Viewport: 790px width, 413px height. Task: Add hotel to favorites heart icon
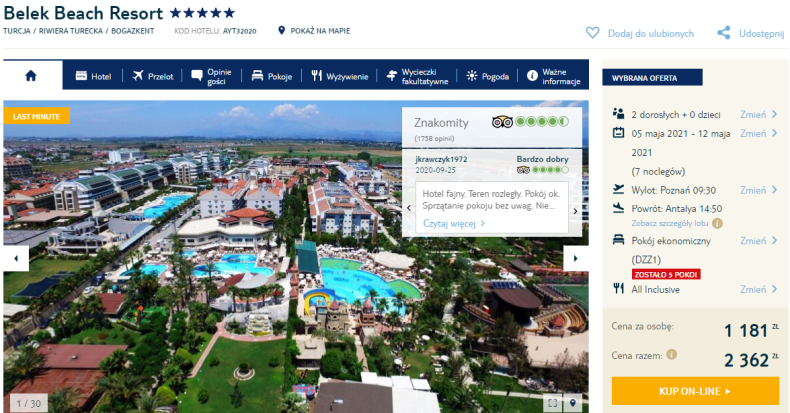click(x=592, y=33)
